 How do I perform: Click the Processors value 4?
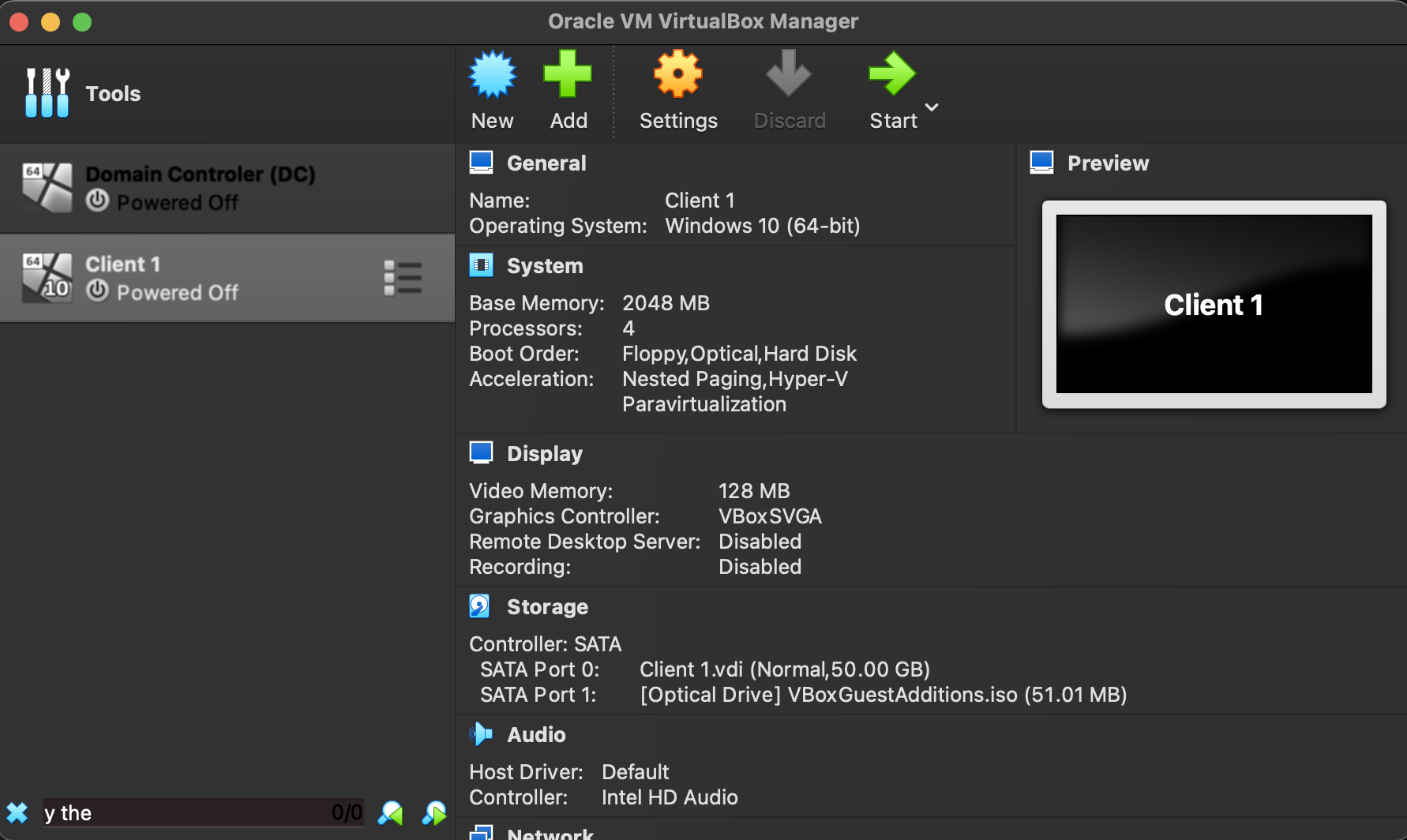point(628,328)
